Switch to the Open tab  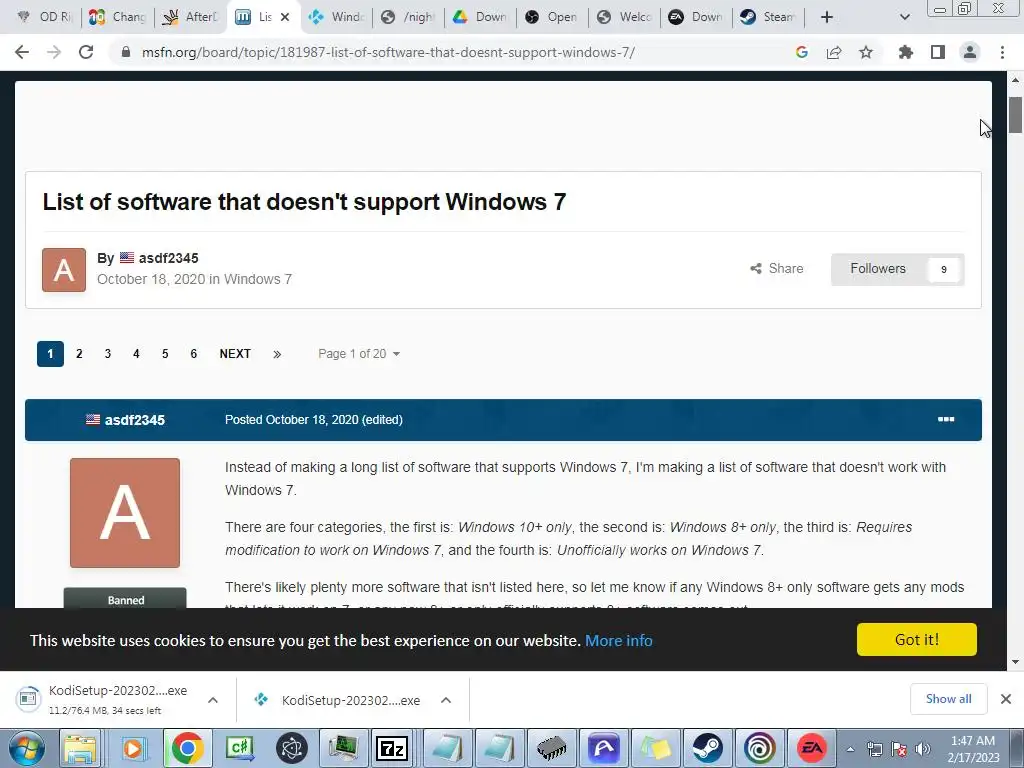click(552, 17)
